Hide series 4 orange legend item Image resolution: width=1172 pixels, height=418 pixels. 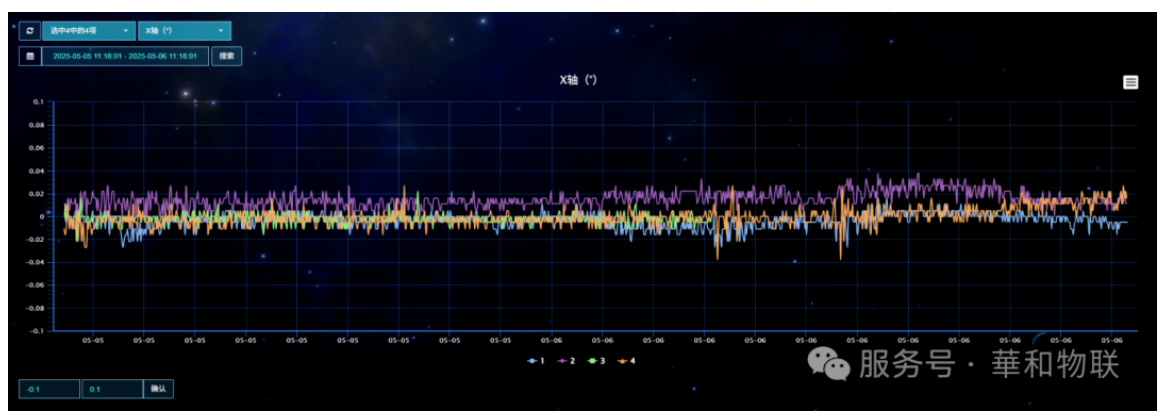tap(627, 359)
